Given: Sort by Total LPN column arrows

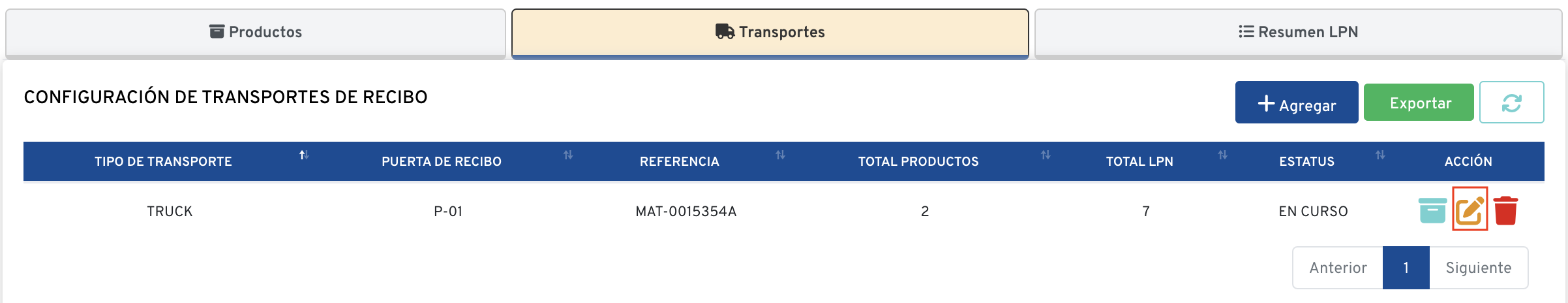Looking at the screenshot, I should 1222,155.
